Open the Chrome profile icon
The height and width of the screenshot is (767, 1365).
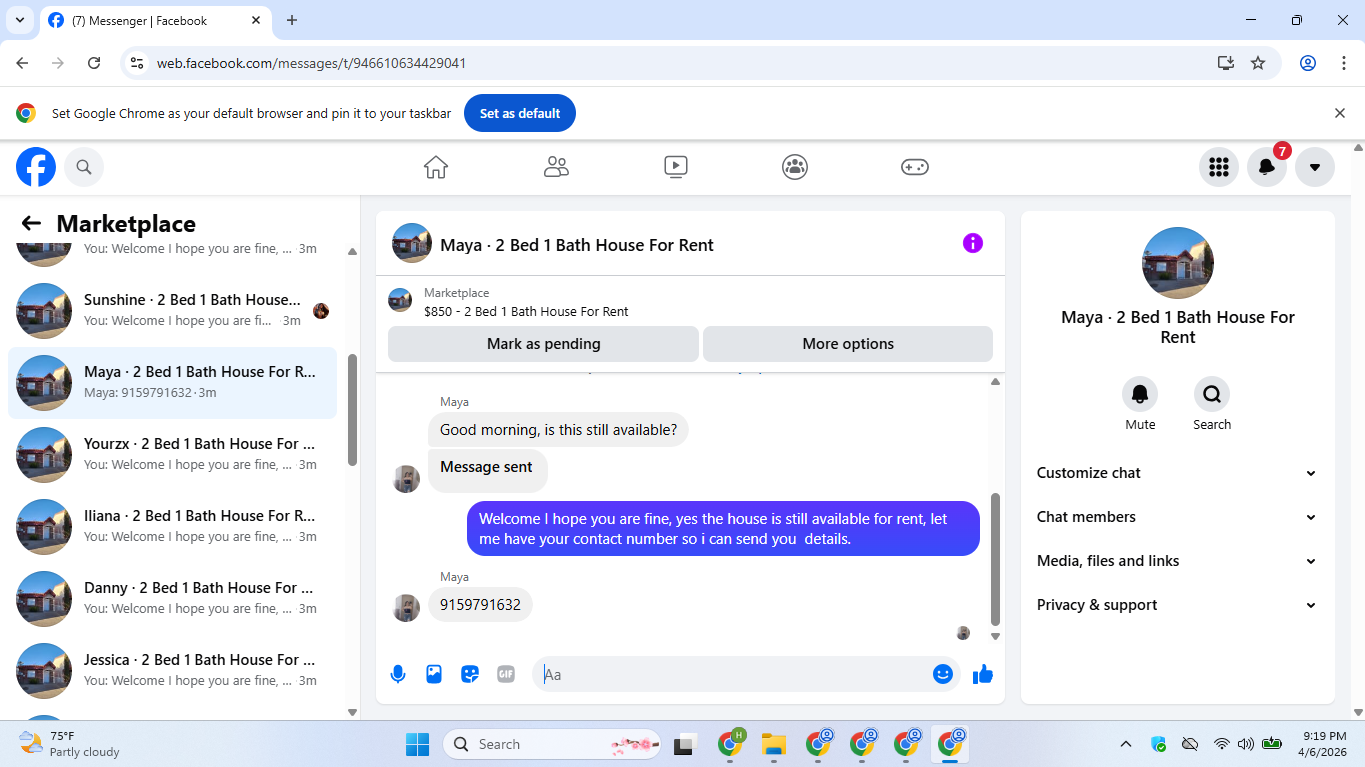1308,63
